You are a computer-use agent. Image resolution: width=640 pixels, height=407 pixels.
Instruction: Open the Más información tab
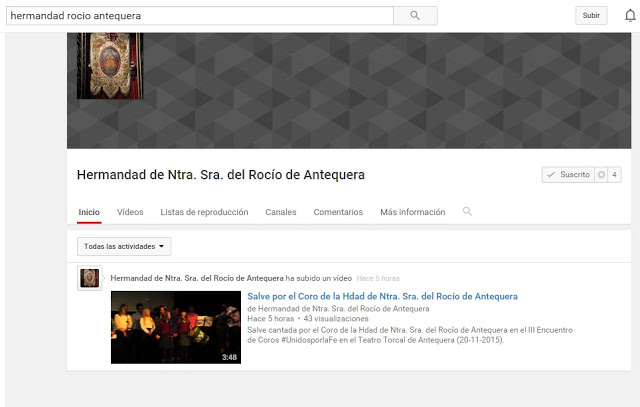pyautogui.click(x=412, y=212)
